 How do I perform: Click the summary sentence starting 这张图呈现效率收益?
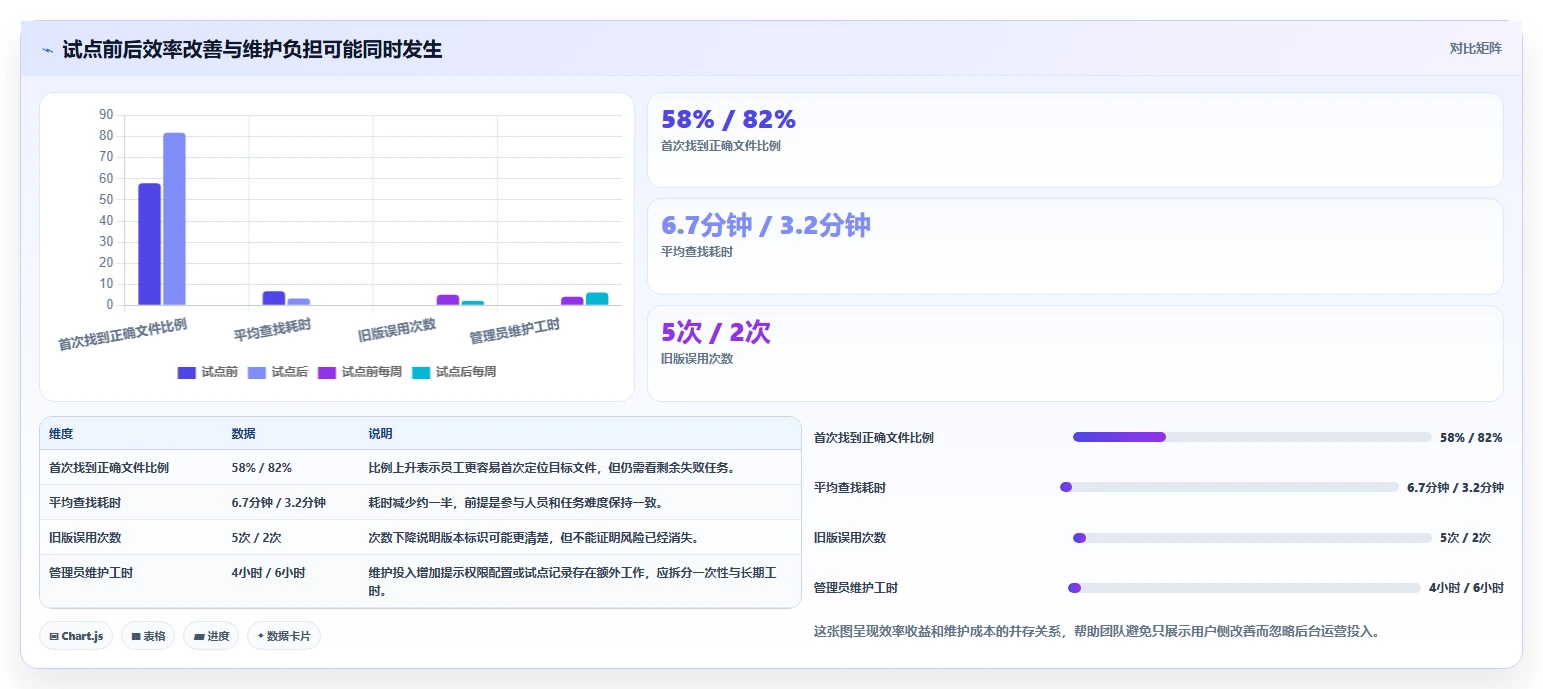pyautogui.click(x=1097, y=632)
